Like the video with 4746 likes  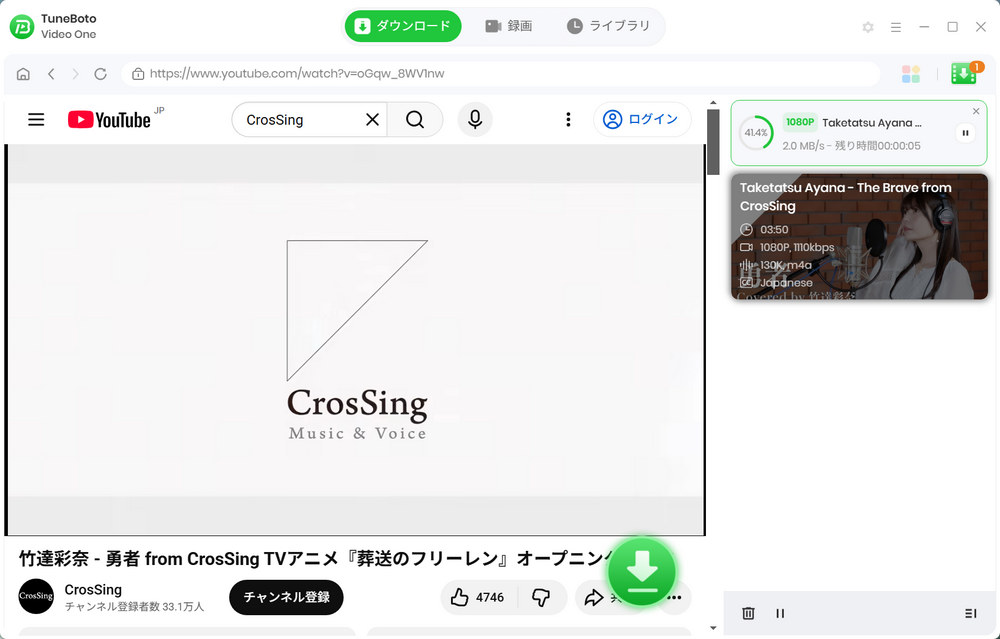pos(478,598)
